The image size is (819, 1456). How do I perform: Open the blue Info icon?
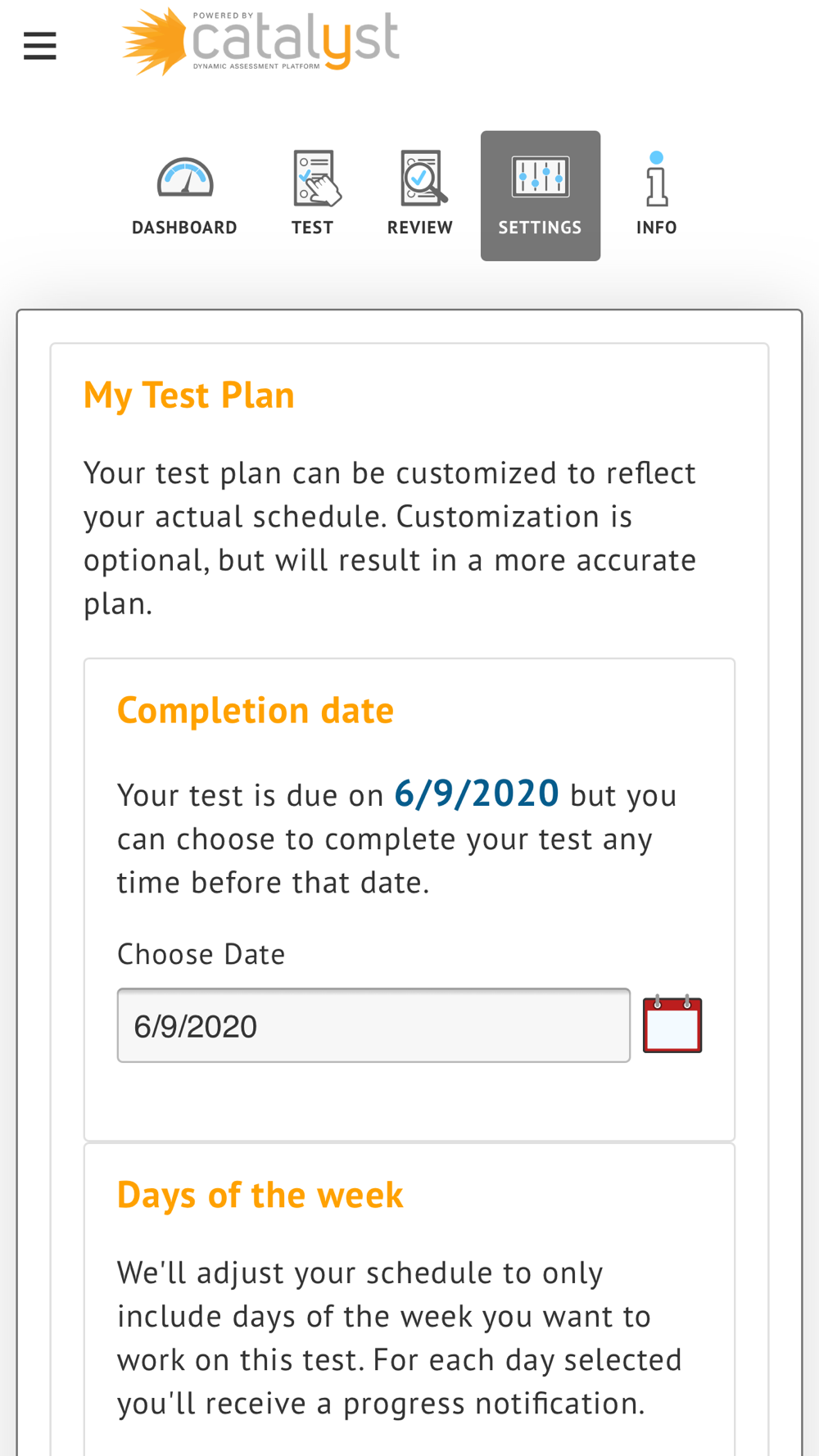point(657,179)
